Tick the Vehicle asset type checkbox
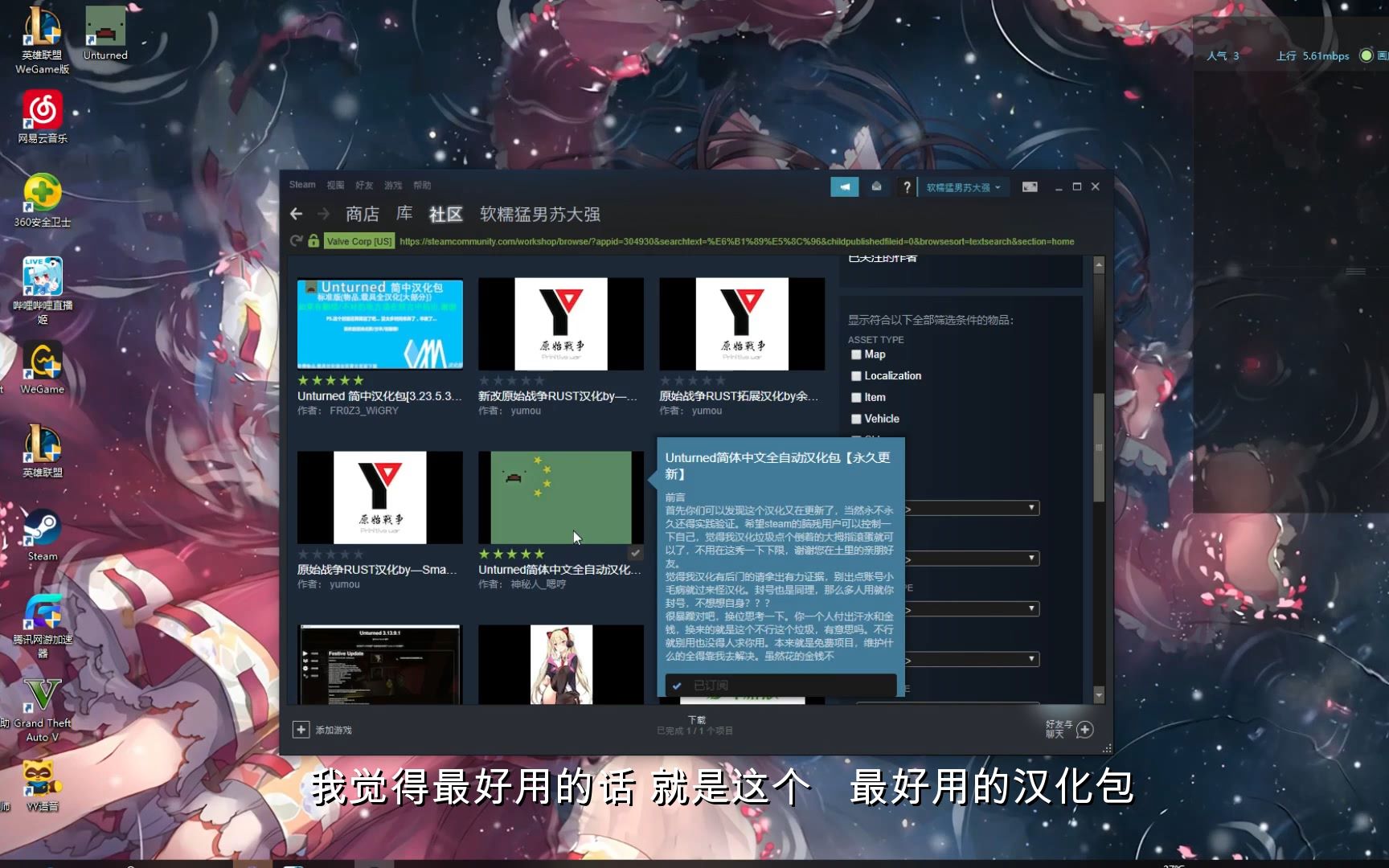Viewport: 1389px width, 868px height. (856, 419)
